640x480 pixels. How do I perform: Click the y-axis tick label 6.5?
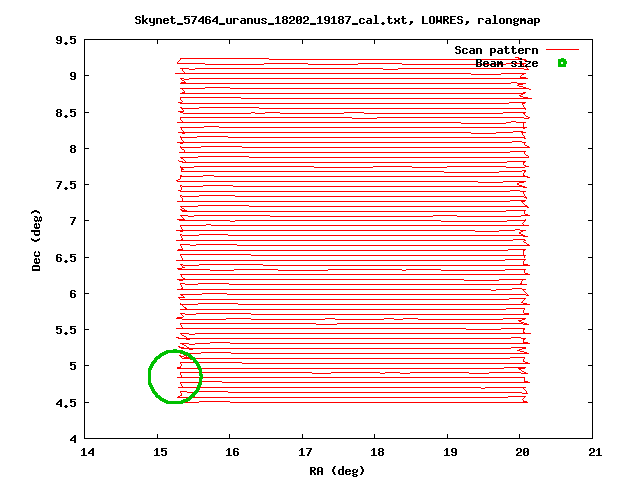click(x=66, y=258)
